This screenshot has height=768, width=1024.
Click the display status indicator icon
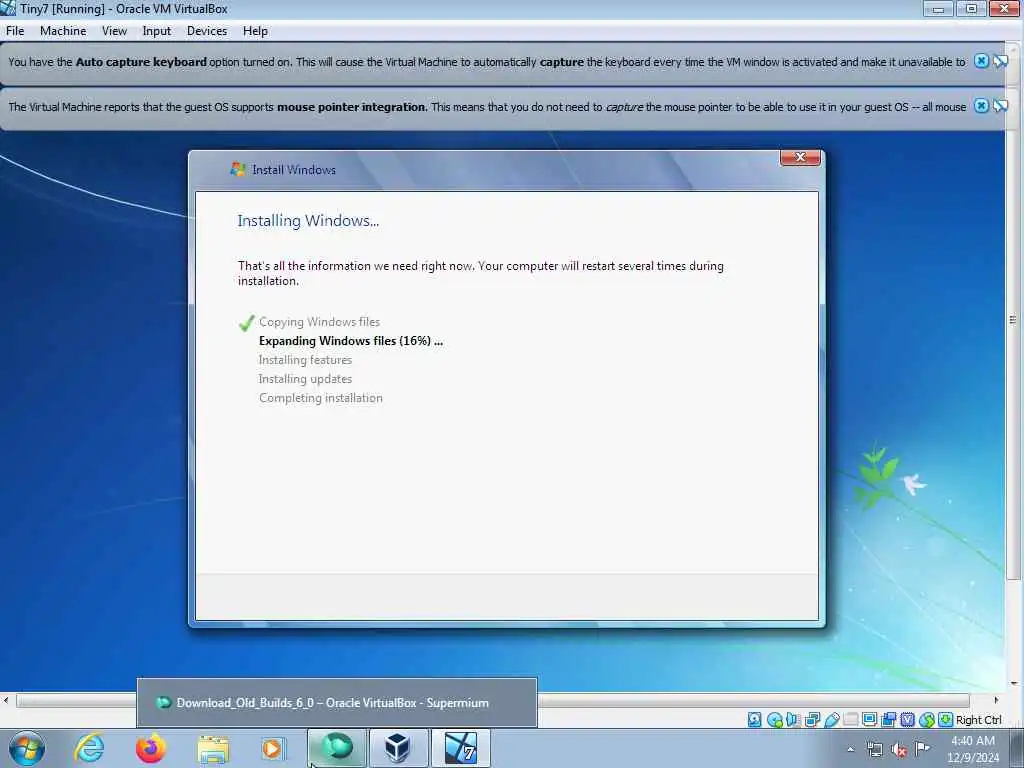pyautogui.click(x=869, y=720)
